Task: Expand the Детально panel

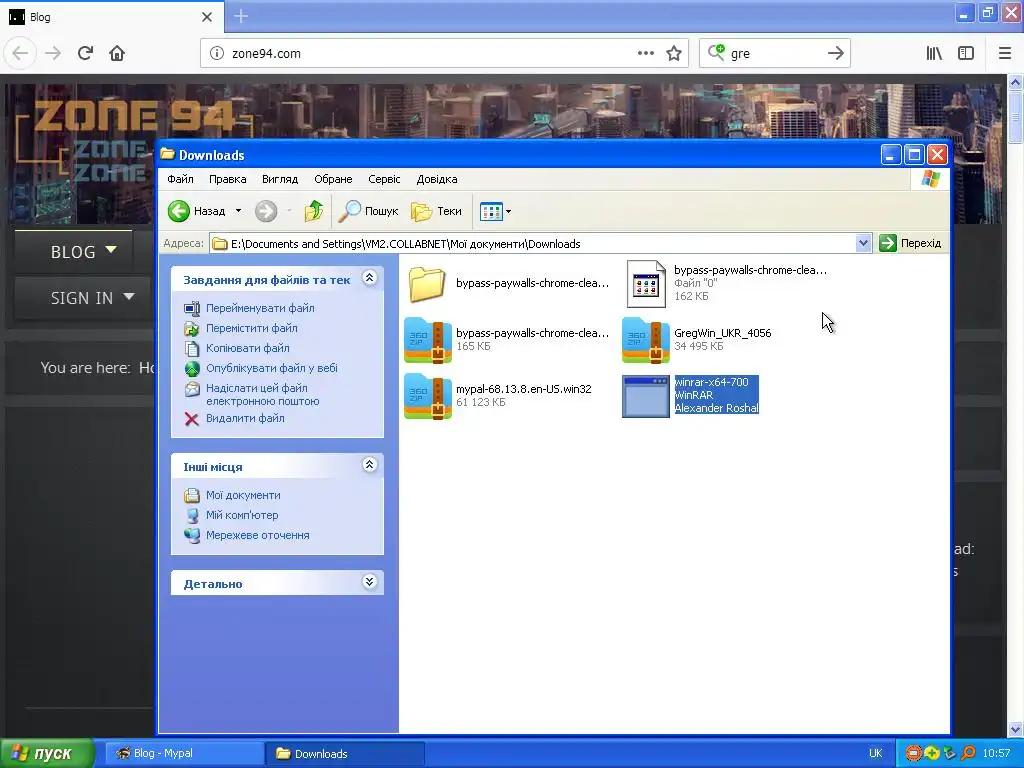Action: tap(369, 581)
